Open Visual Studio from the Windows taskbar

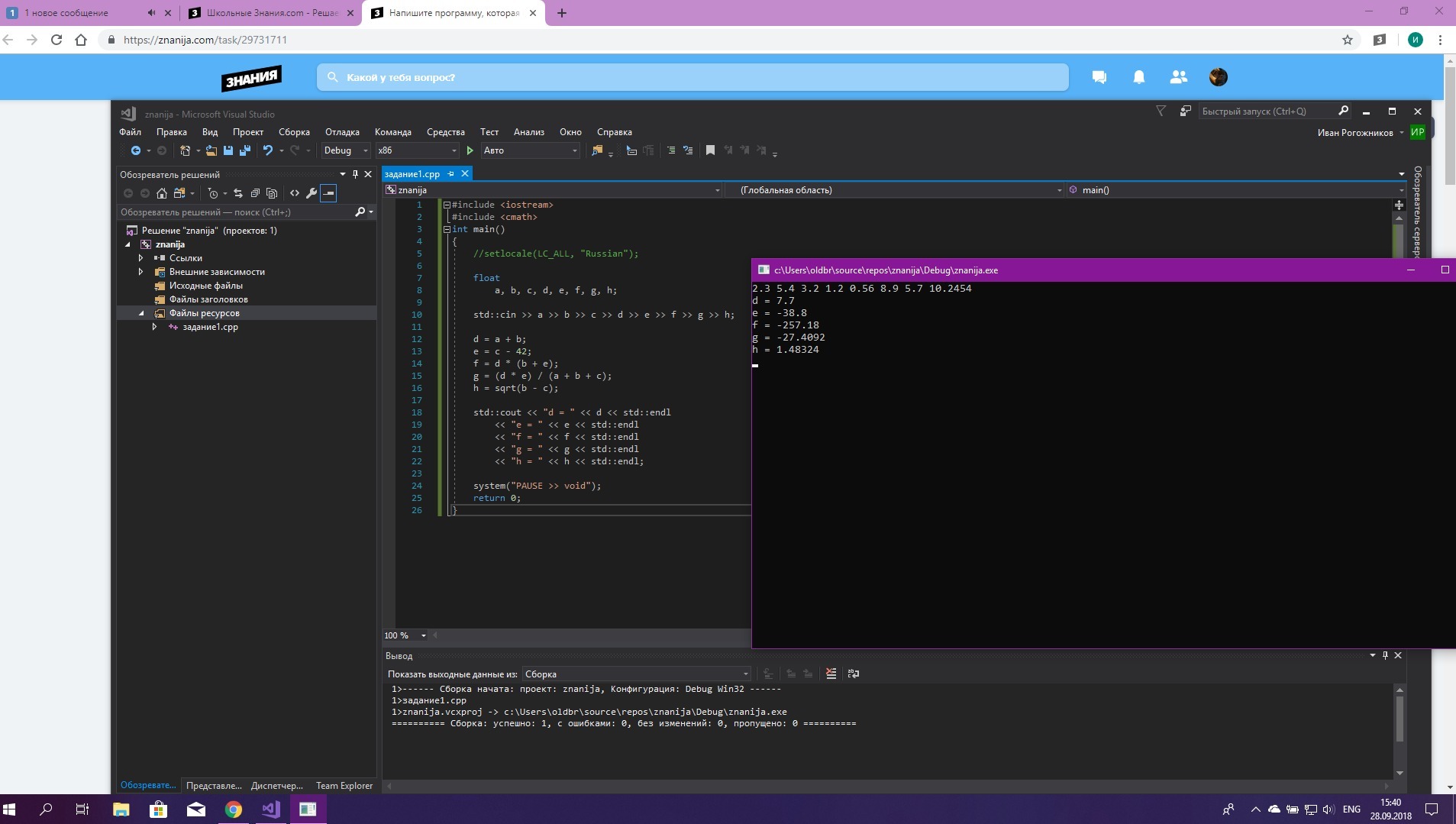270,809
